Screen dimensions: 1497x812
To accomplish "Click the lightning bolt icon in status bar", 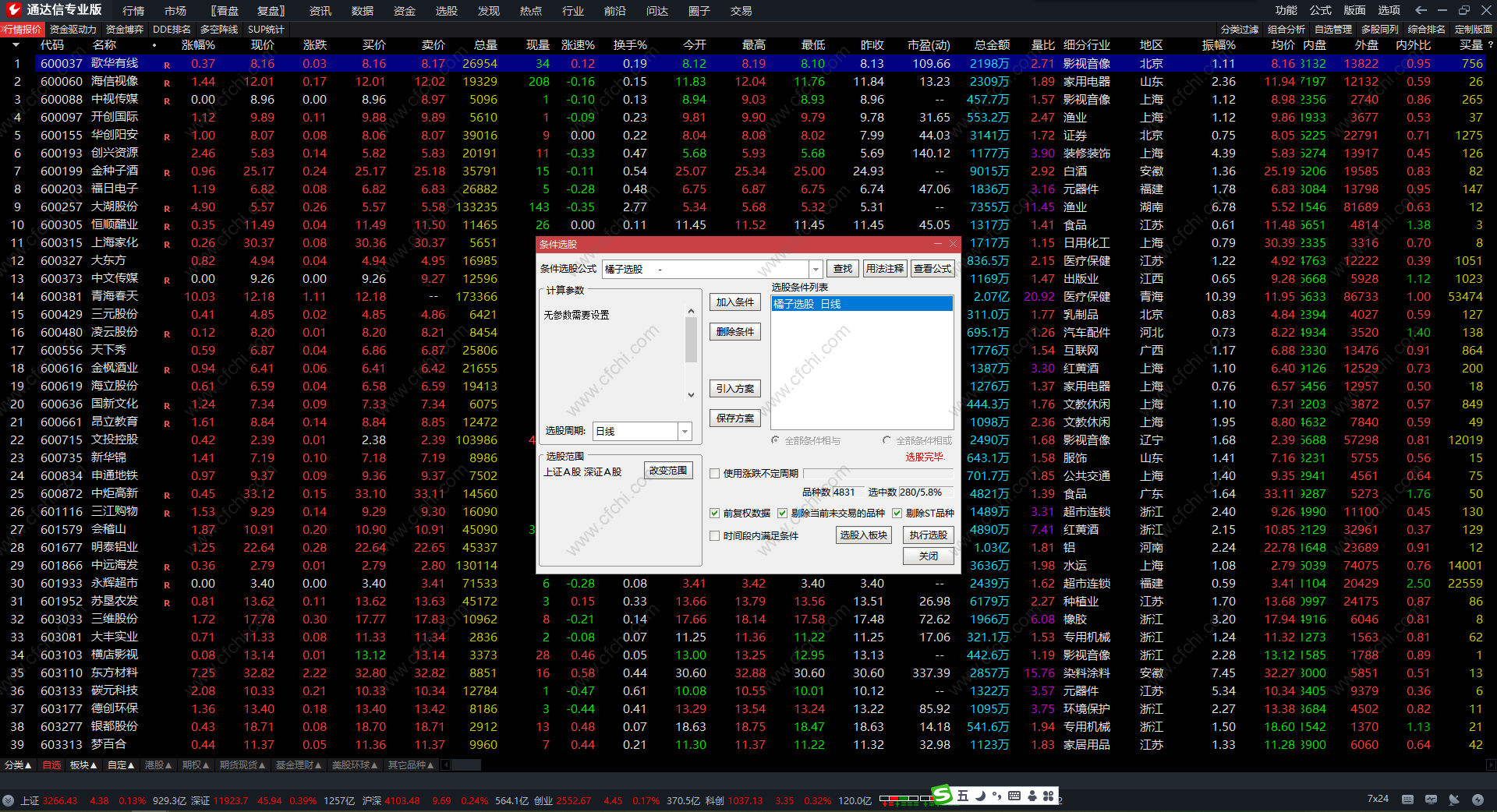I will tap(1478, 799).
